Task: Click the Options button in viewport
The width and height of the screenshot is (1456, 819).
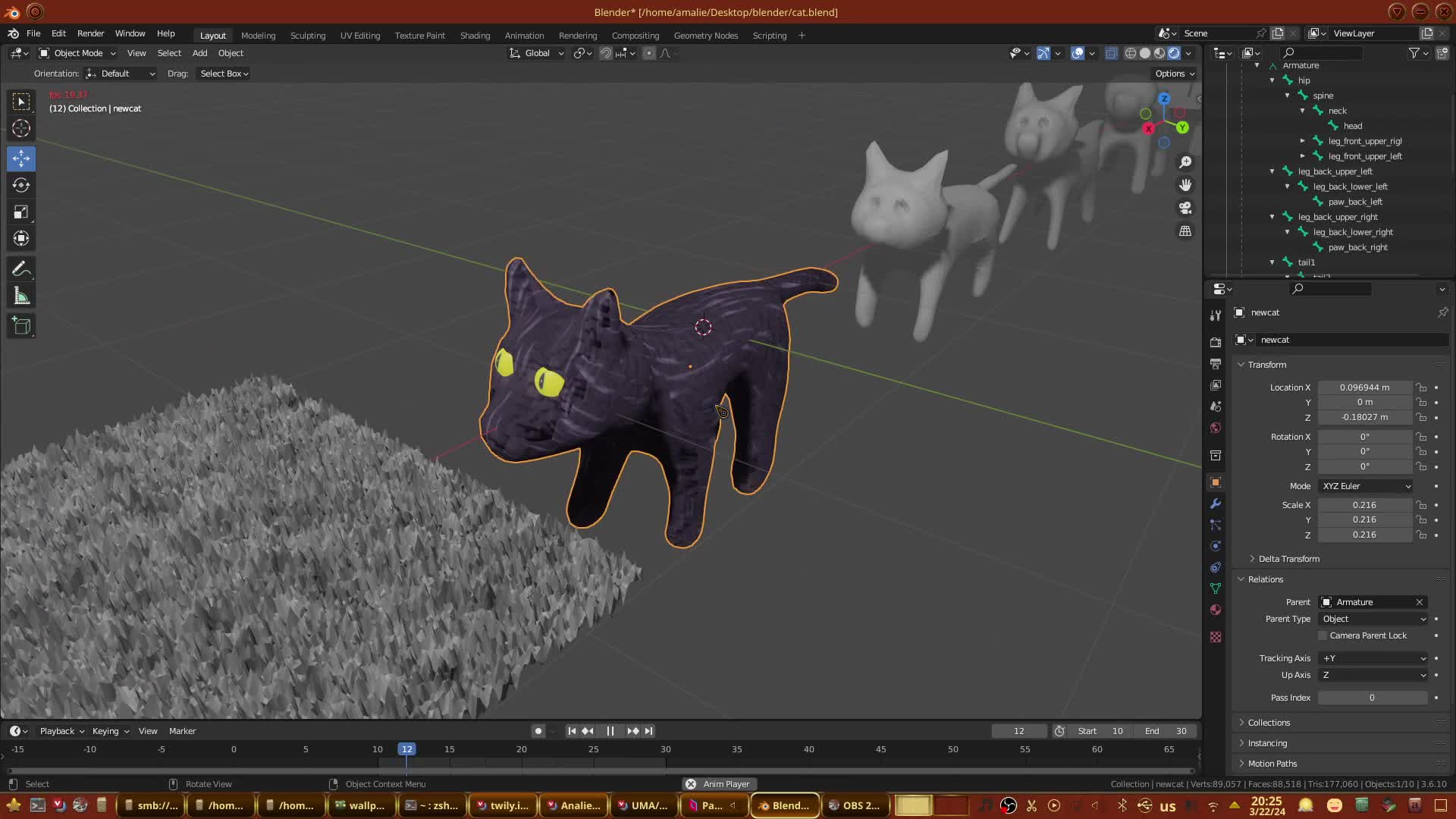Action: [x=1174, y=74]
